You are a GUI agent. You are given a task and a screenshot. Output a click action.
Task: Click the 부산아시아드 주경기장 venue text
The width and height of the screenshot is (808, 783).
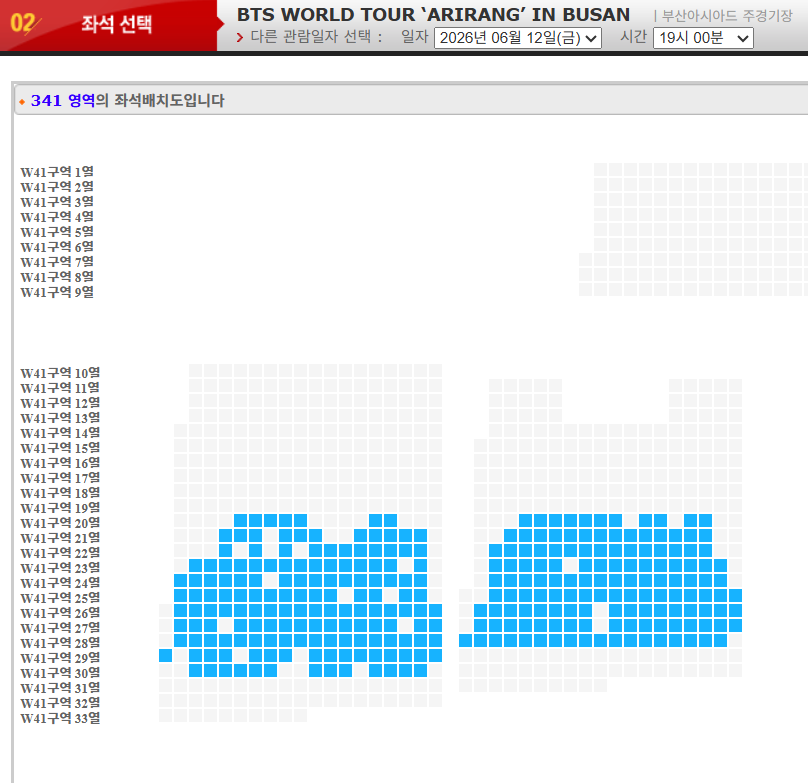[x=727, y=16]
